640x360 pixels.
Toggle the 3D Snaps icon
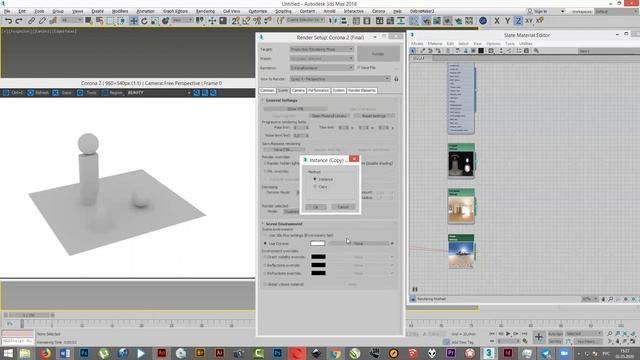(236, 20)
